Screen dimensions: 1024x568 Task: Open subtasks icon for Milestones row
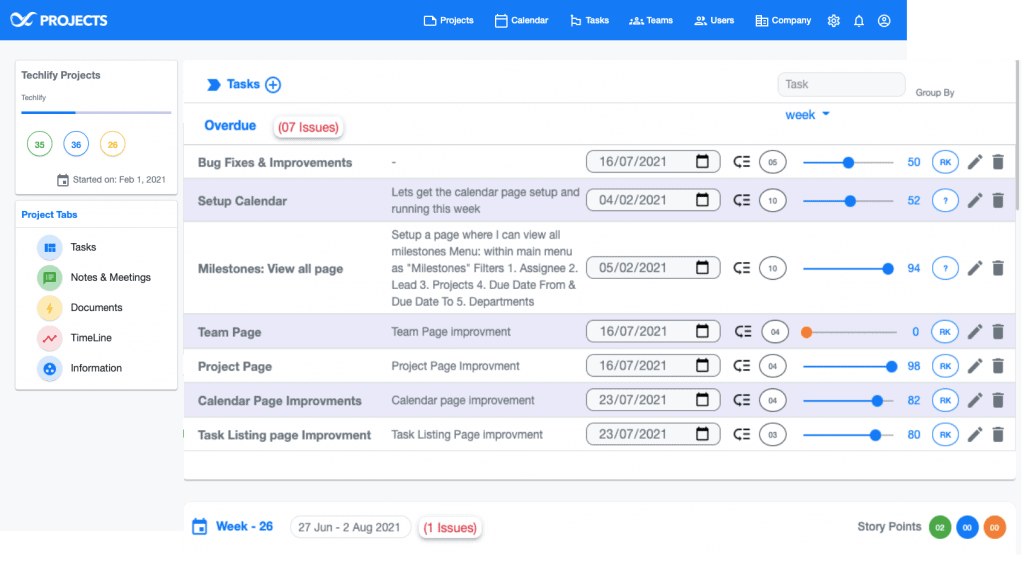pyautogui.click(x=741, y=268)
